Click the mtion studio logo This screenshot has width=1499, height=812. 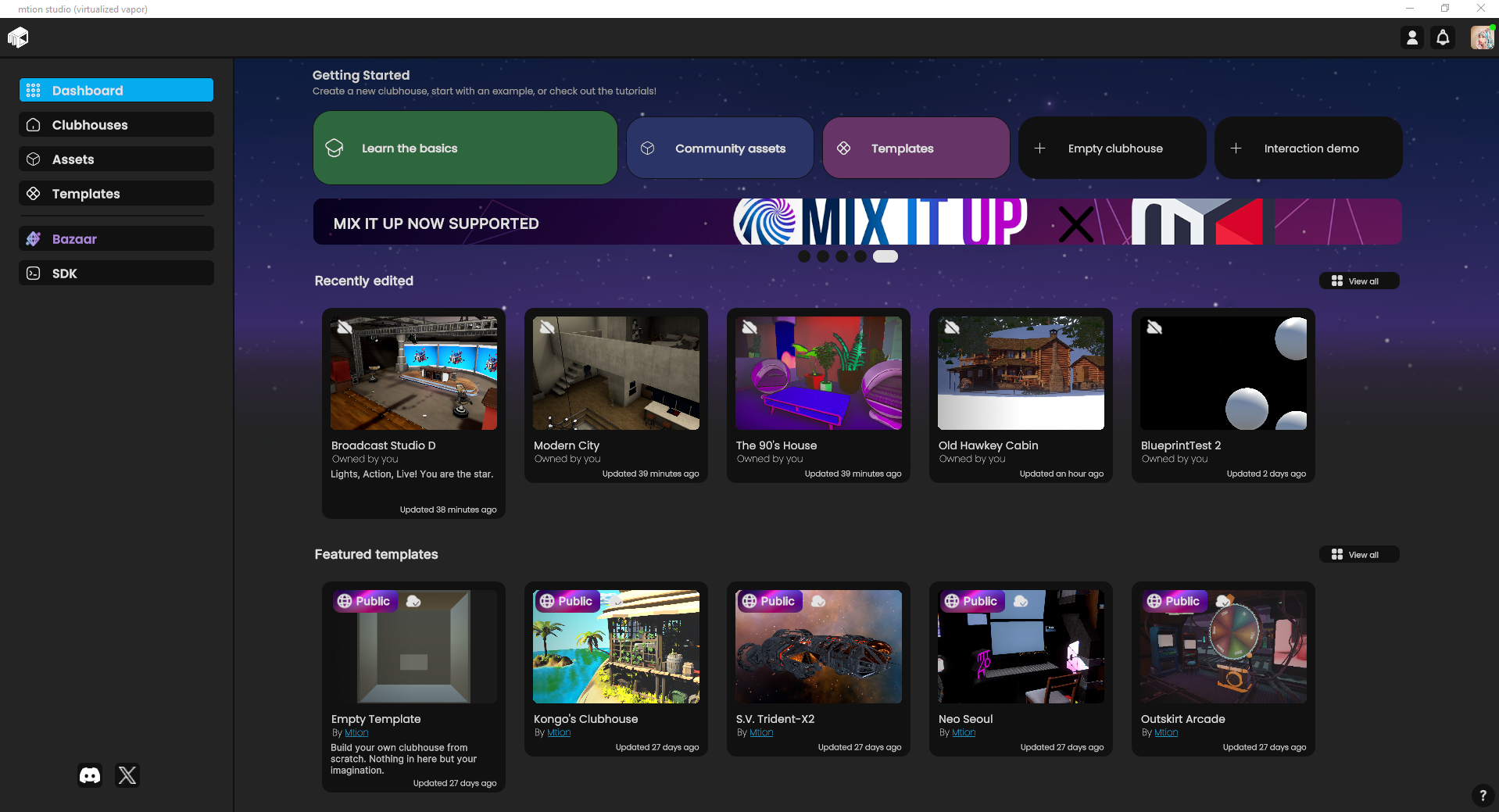[18, 38]
